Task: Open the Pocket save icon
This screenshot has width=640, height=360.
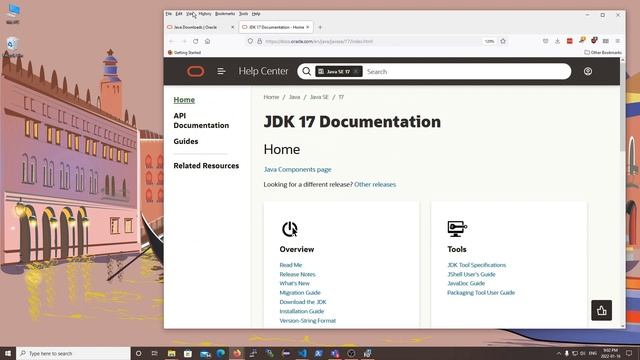Action: click(x=545, y=41)
